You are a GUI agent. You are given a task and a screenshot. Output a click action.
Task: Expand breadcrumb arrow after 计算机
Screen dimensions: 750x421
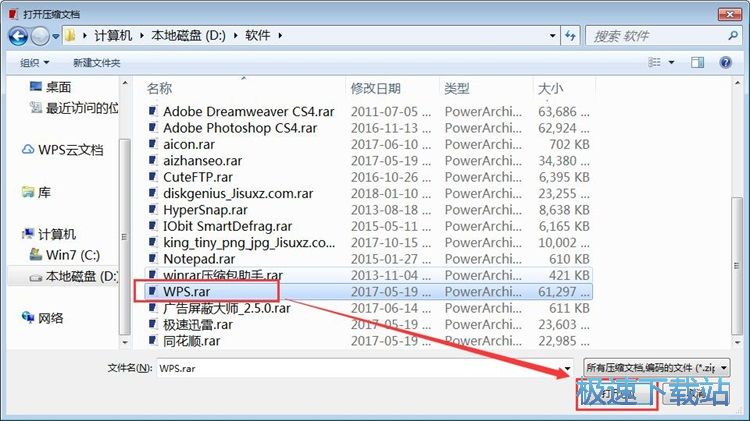(x=142, y=35)
